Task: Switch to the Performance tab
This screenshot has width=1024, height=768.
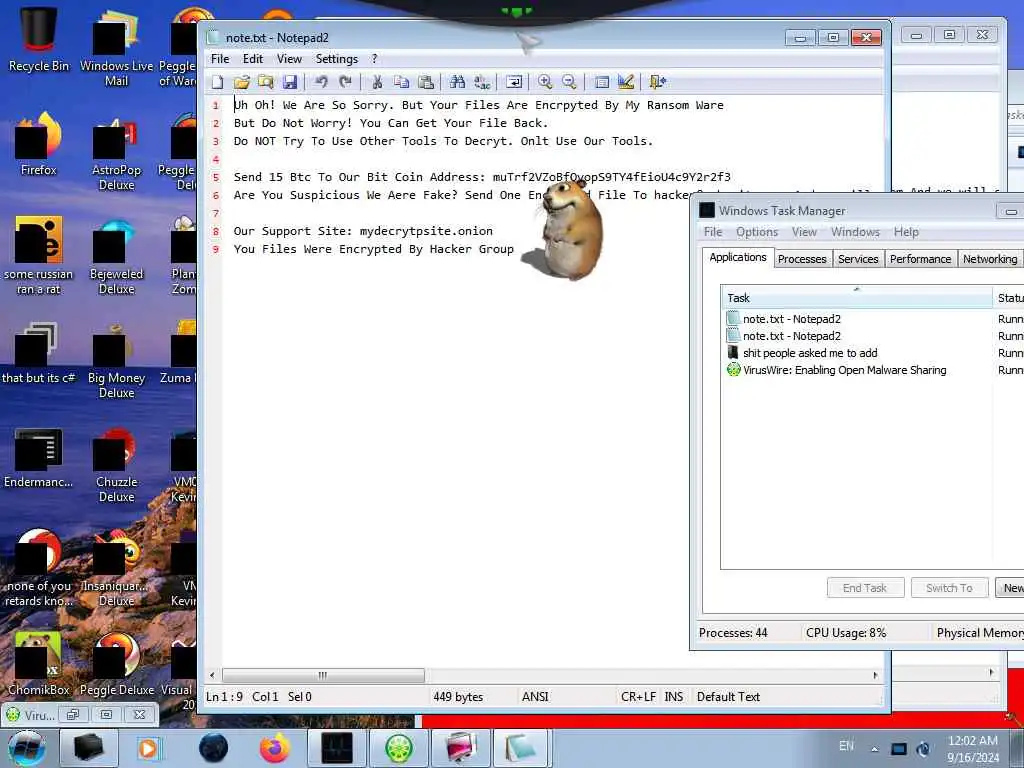Action: [x=920, y=259]
